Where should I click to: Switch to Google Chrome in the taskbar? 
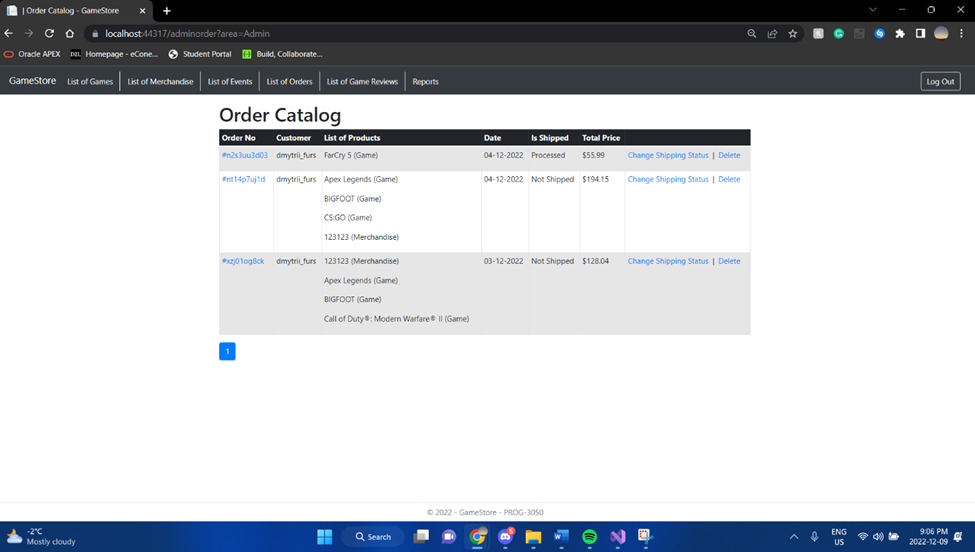pos(478,536)
